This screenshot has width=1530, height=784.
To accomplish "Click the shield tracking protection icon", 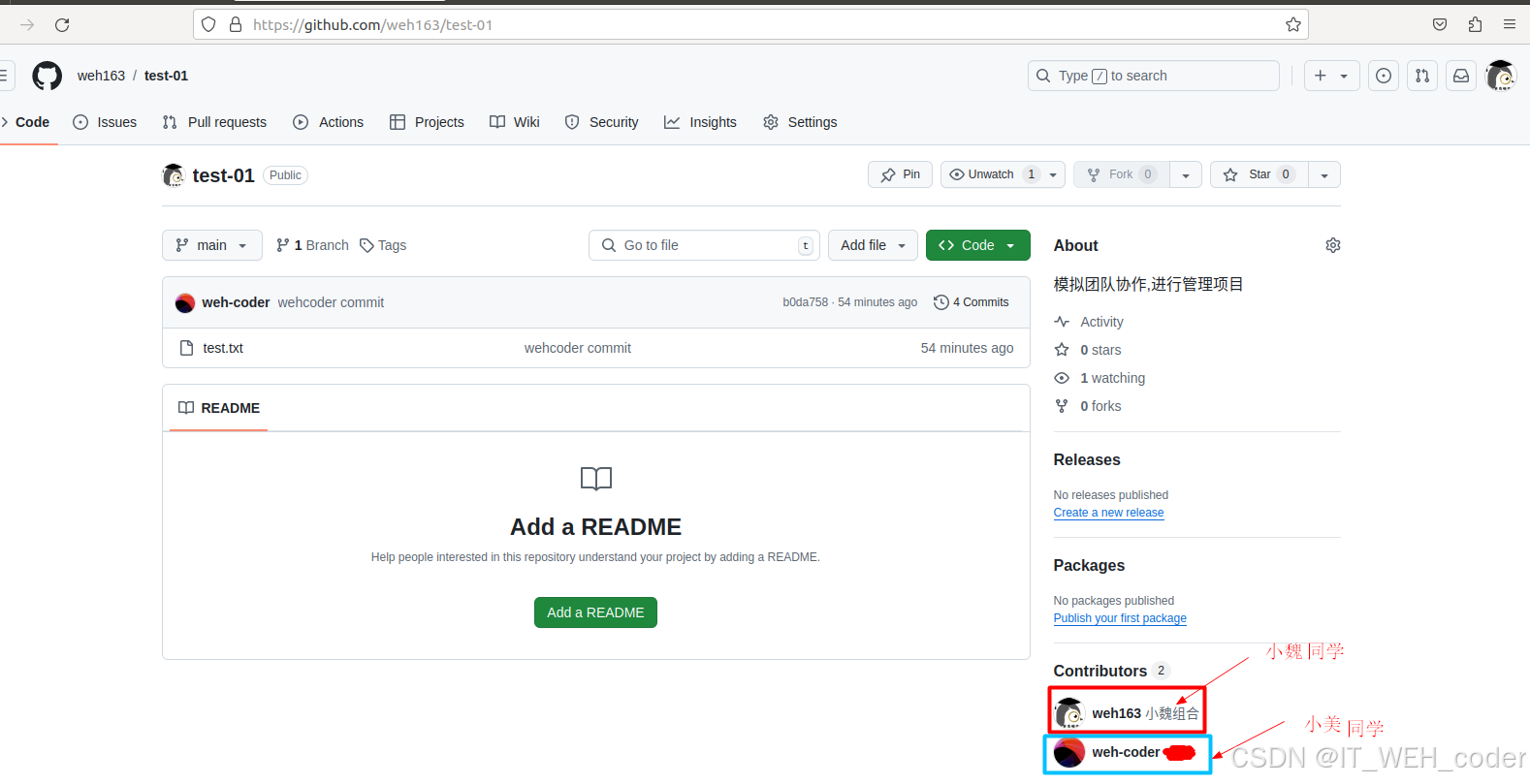I will click(208, 25).
